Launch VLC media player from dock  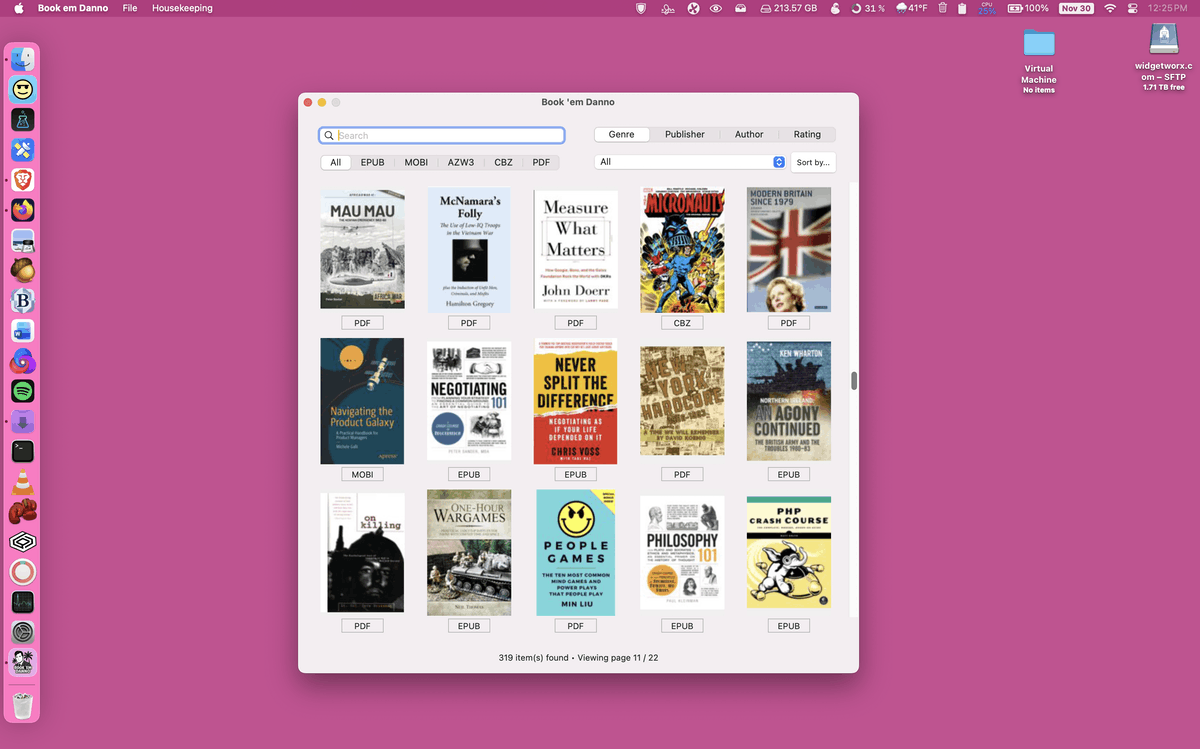(x=22, y=483)
